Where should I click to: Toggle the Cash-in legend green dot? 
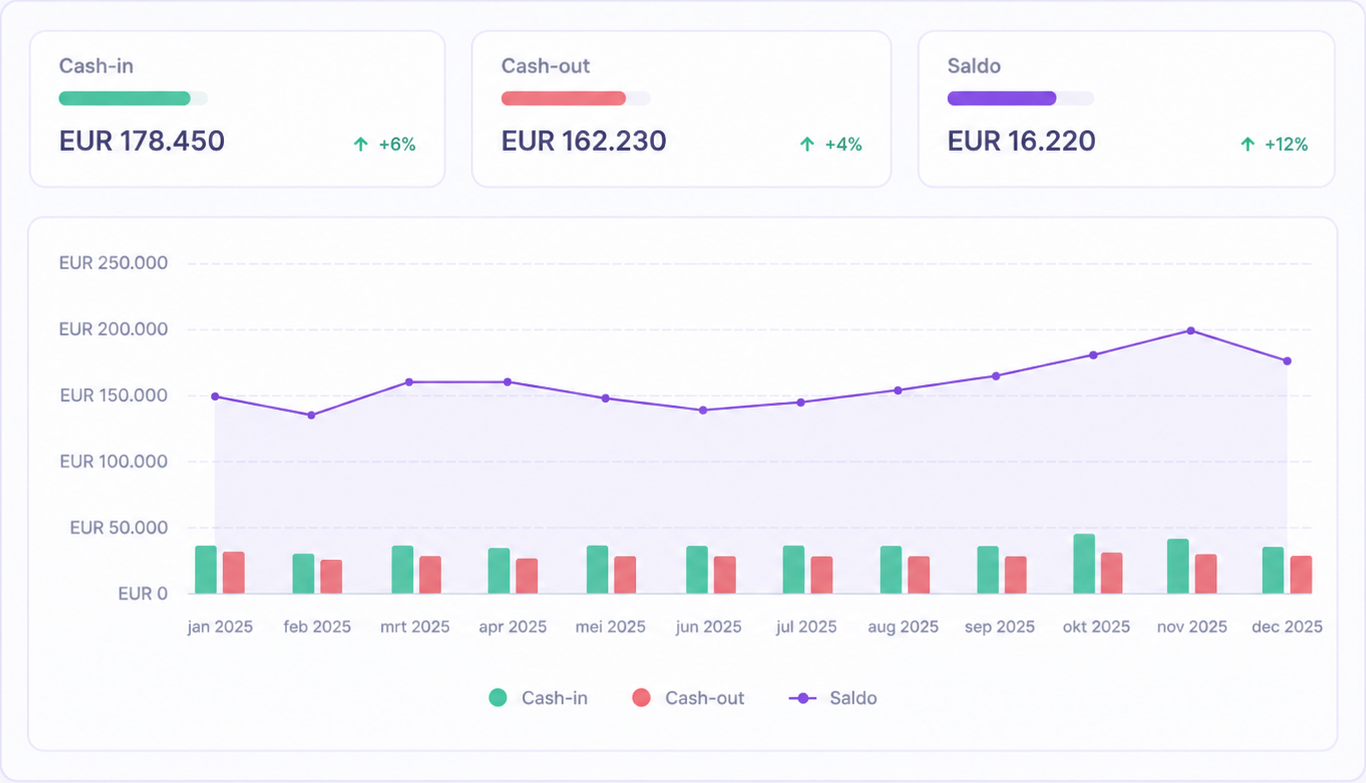498,698
